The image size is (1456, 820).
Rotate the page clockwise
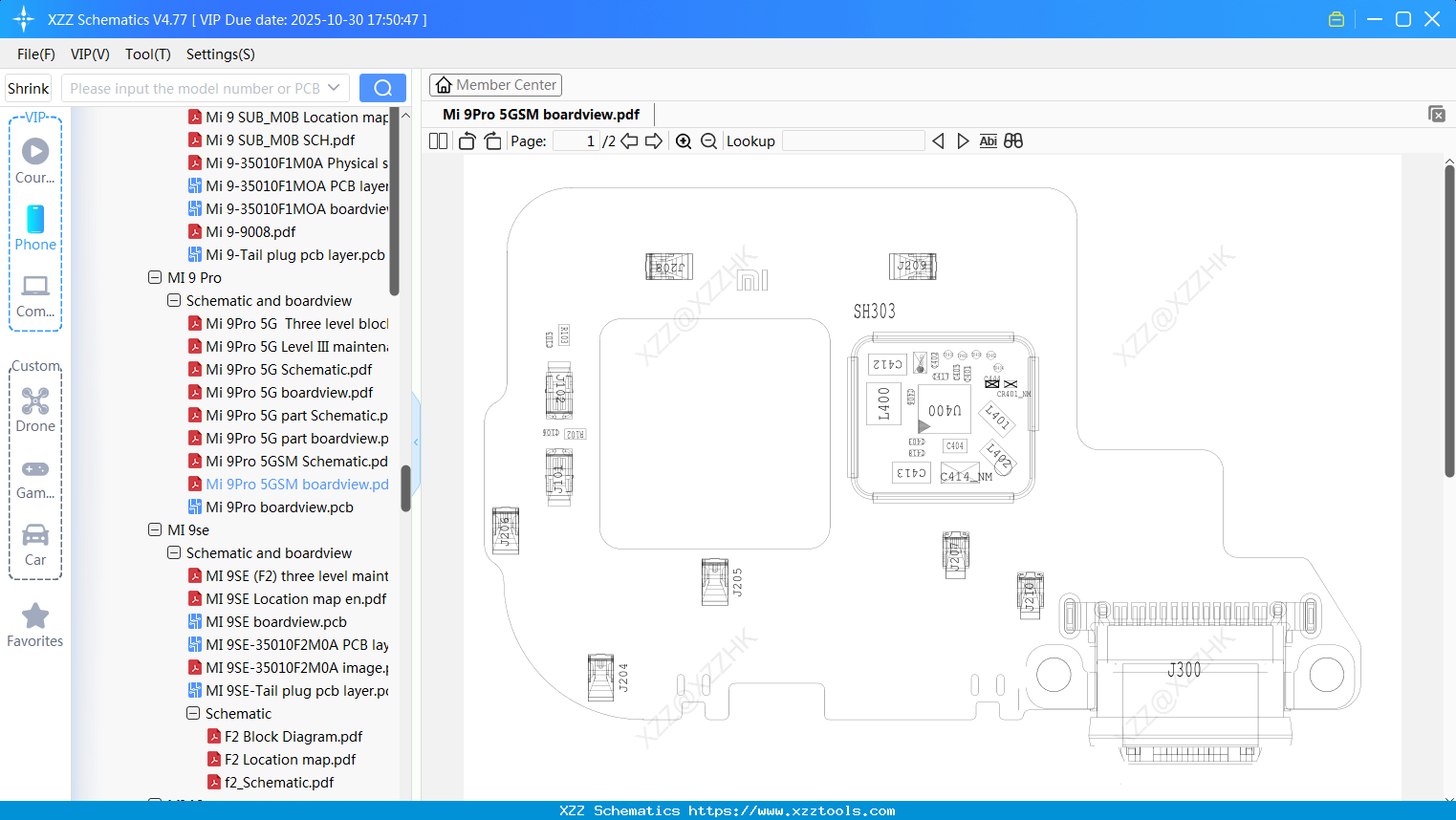(492, 141)
